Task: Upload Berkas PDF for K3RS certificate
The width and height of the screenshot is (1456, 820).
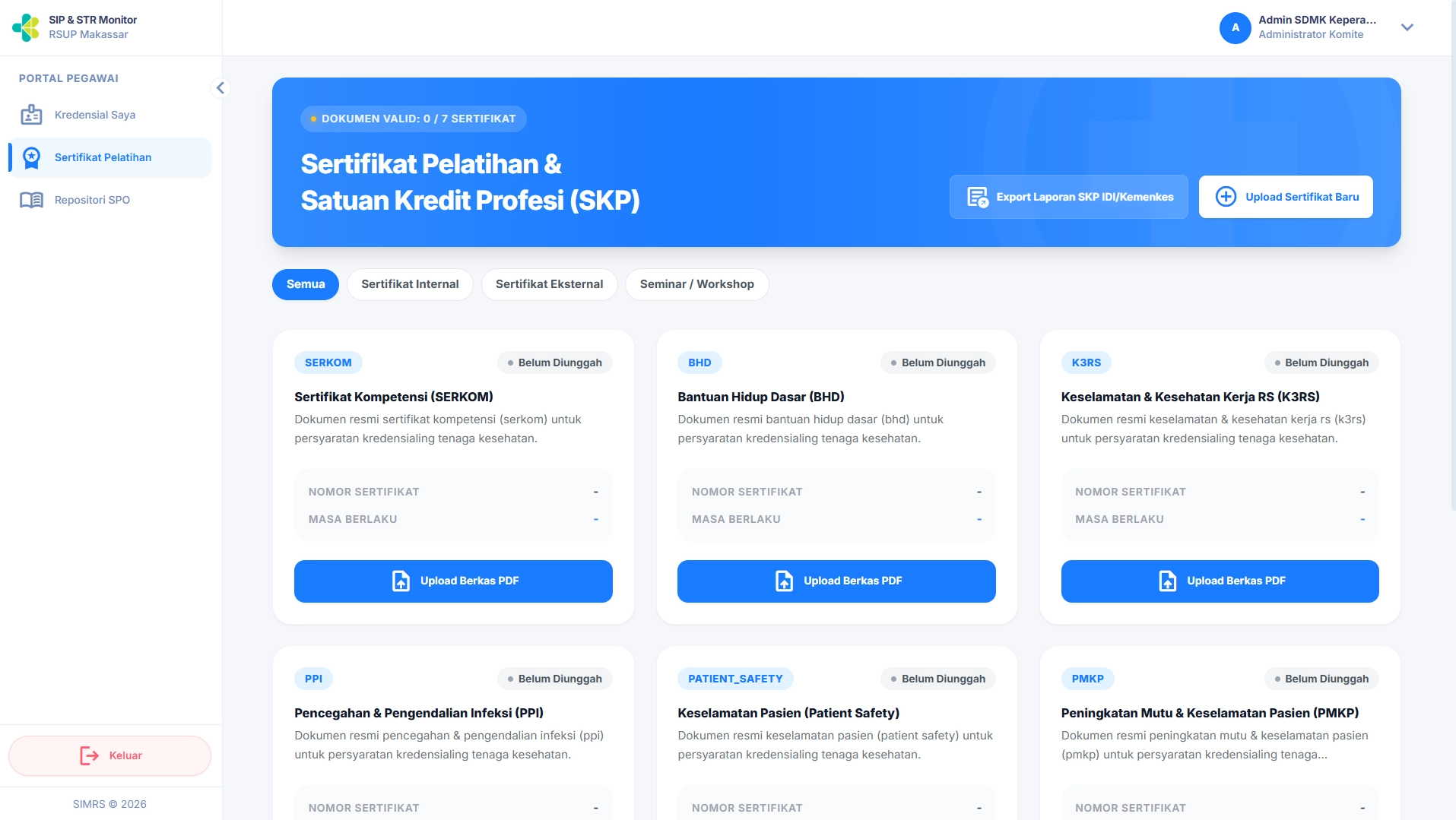Action: point(1220,581)
